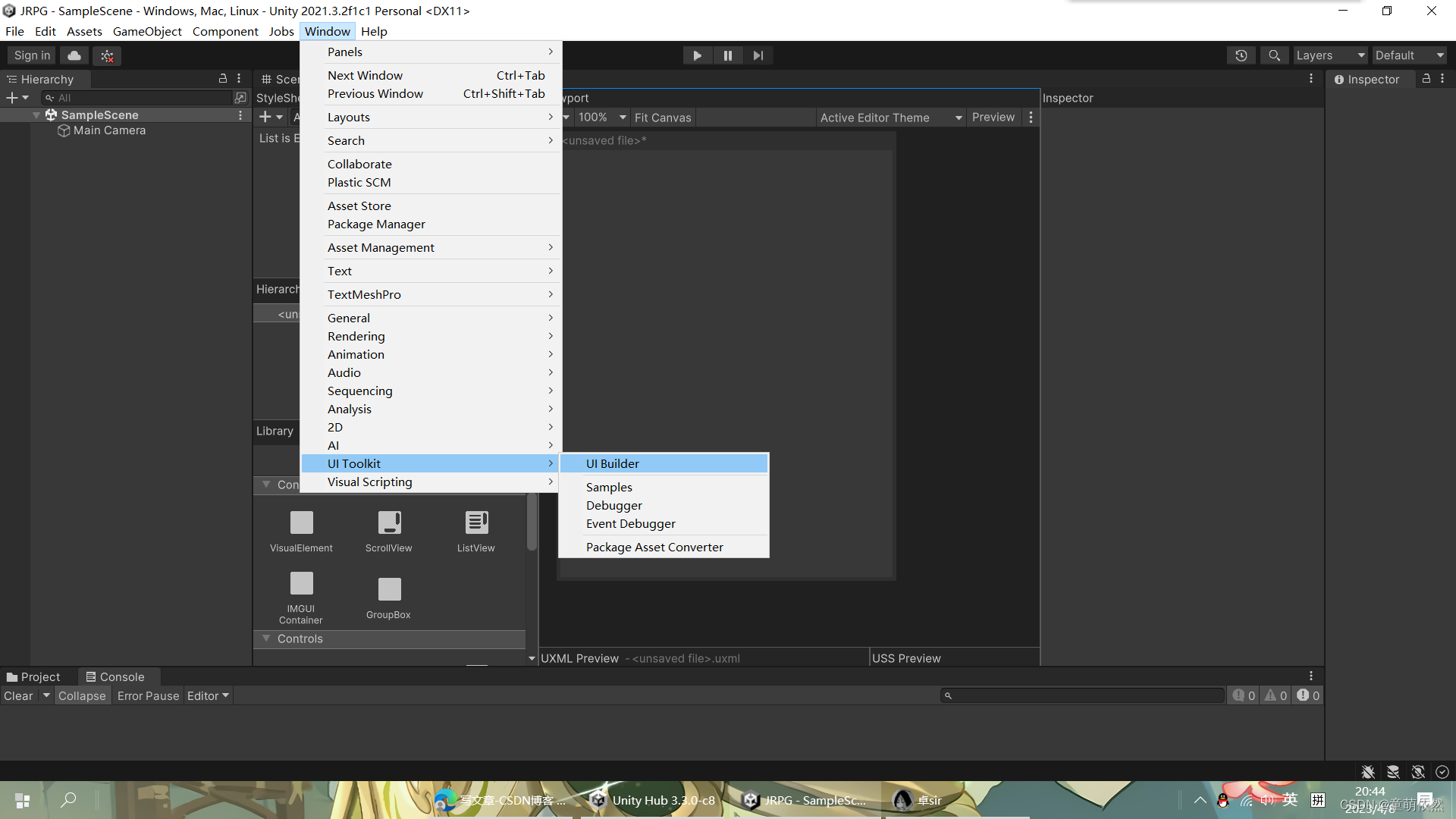Click the Step frame button
Viewport: 1456px width, 819px height.
(758, 55)
